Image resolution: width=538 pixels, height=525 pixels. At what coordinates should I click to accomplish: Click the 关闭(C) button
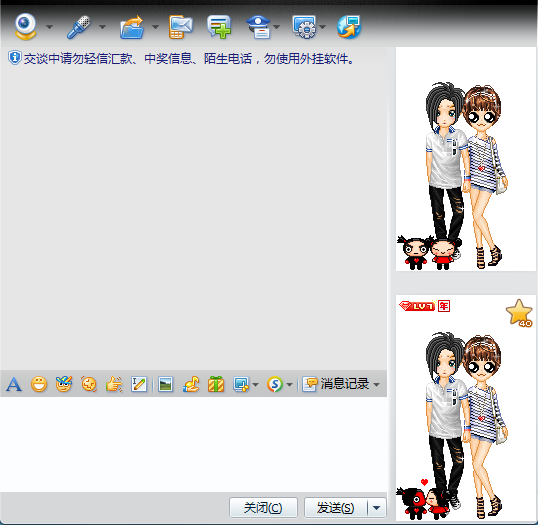click(263, 508)
